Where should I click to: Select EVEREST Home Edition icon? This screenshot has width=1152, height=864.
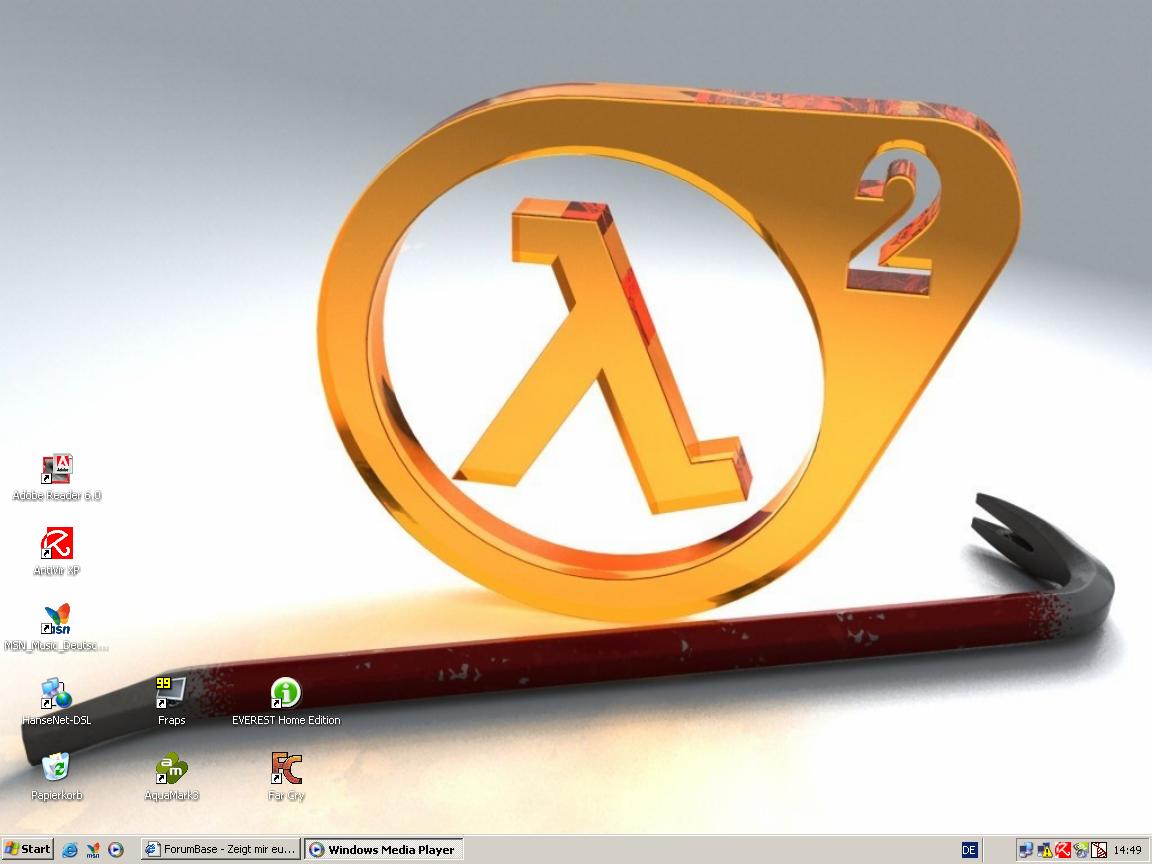coord(286,702)
